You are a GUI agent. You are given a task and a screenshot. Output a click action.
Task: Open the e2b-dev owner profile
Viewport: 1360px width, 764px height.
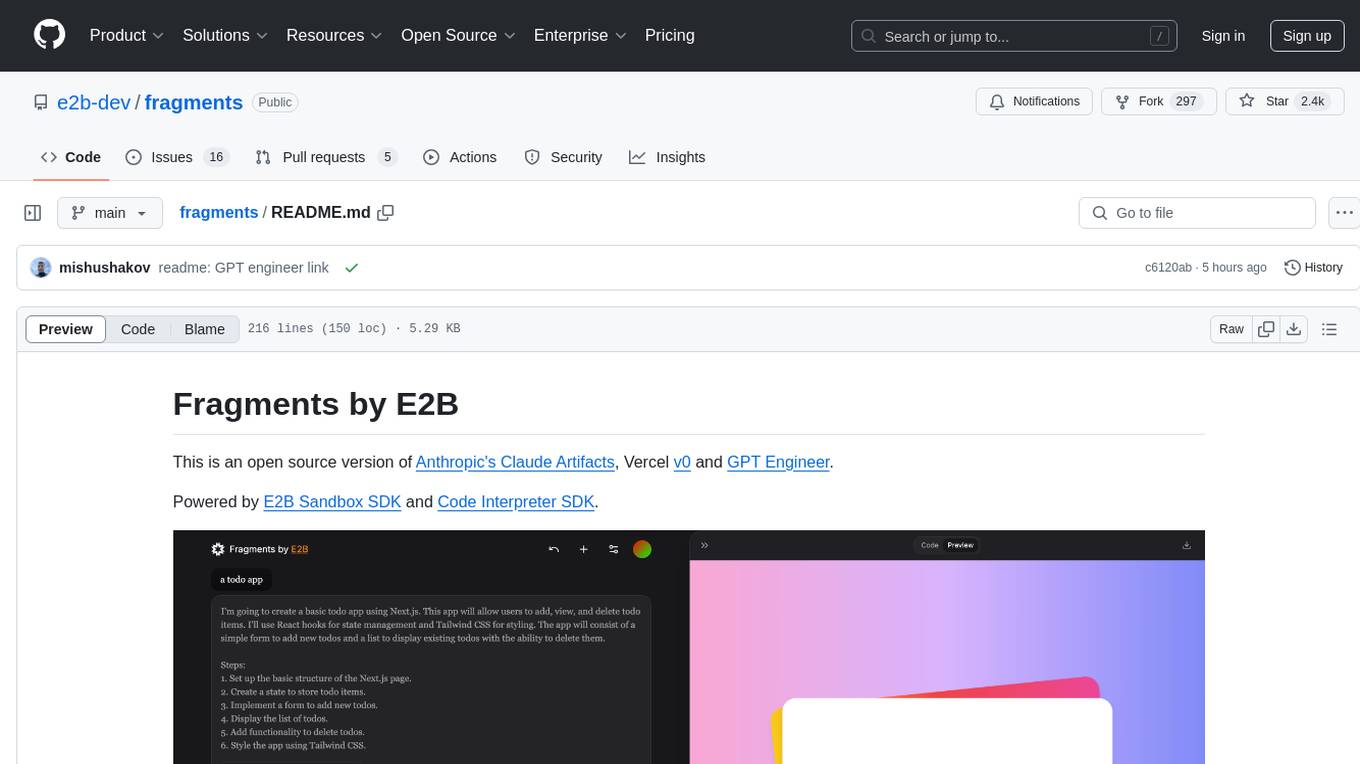coord(94,102)
